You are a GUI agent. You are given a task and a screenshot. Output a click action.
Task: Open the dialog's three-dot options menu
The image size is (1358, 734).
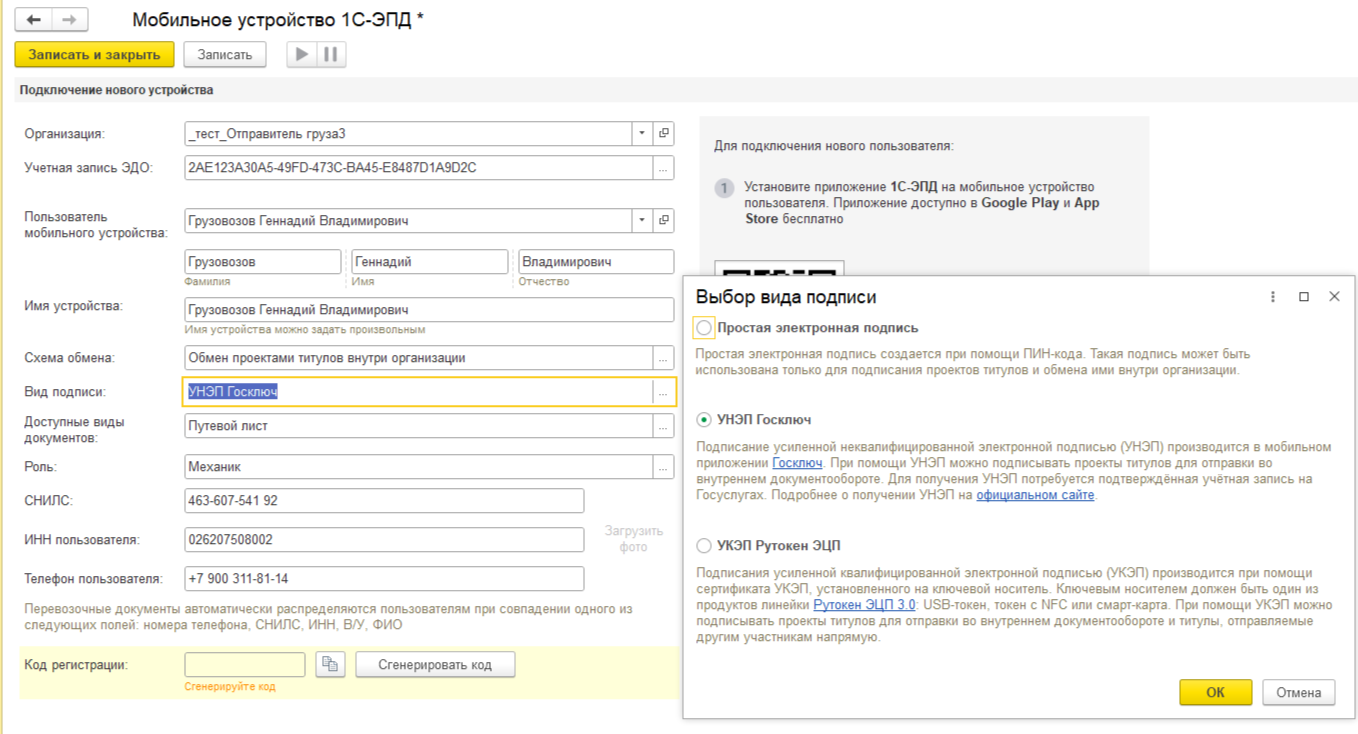(x=1273, y=297)
